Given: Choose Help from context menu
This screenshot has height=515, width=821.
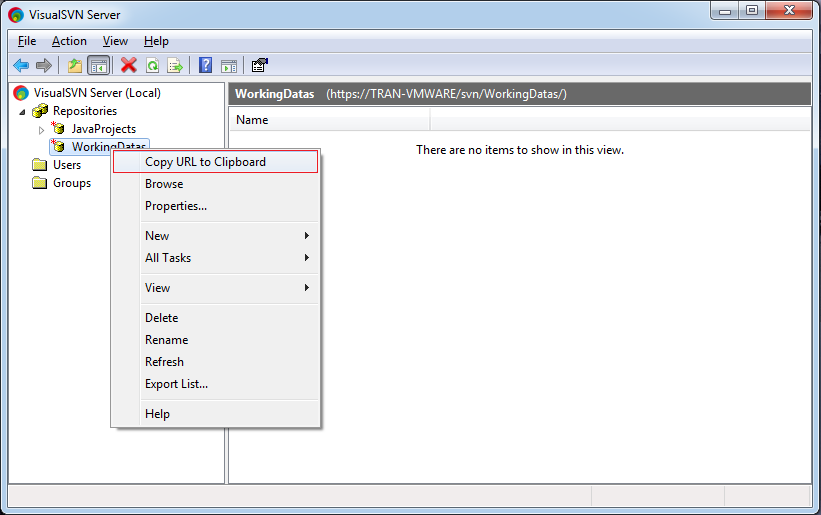Looking at the screenshot, I should pos(215,413).
